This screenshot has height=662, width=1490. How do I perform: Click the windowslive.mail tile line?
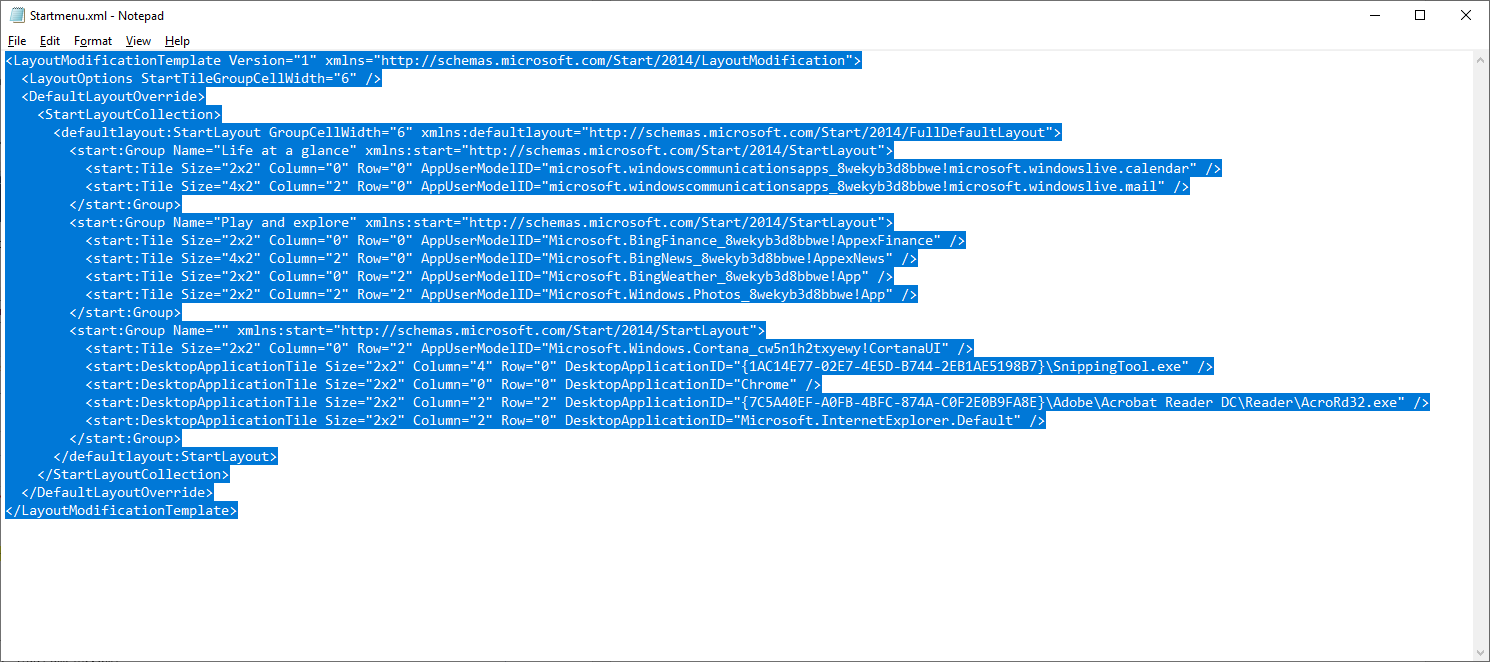(x=637, y=187)
